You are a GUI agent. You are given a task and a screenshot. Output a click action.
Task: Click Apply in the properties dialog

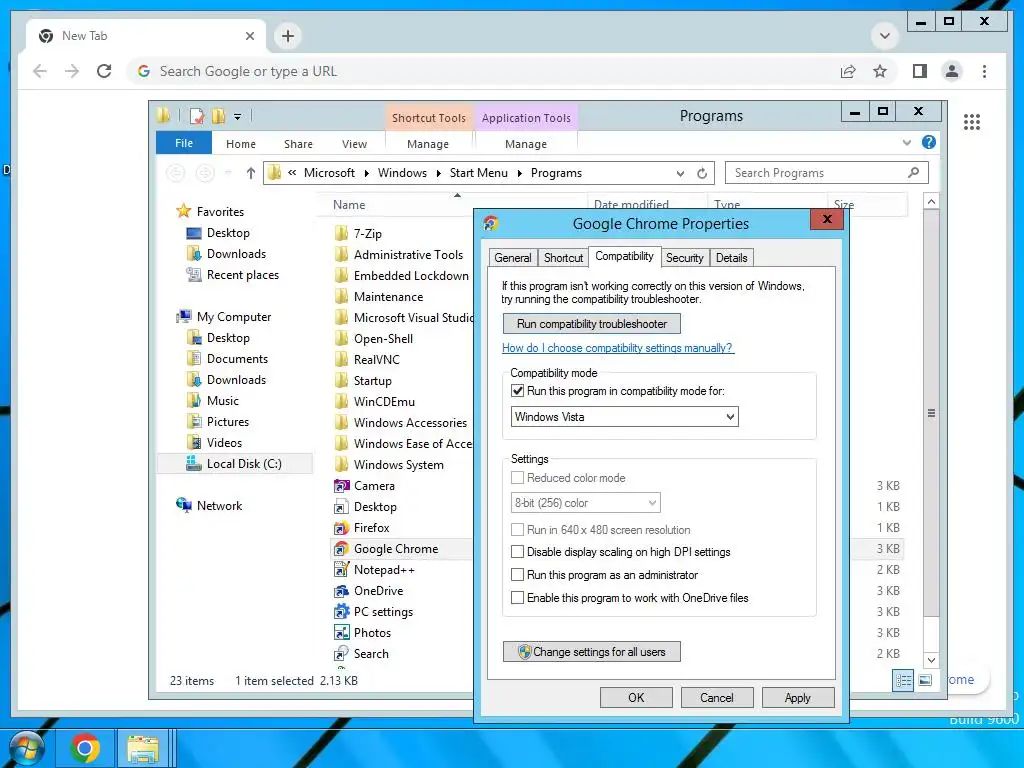click(x=797, y=697)
